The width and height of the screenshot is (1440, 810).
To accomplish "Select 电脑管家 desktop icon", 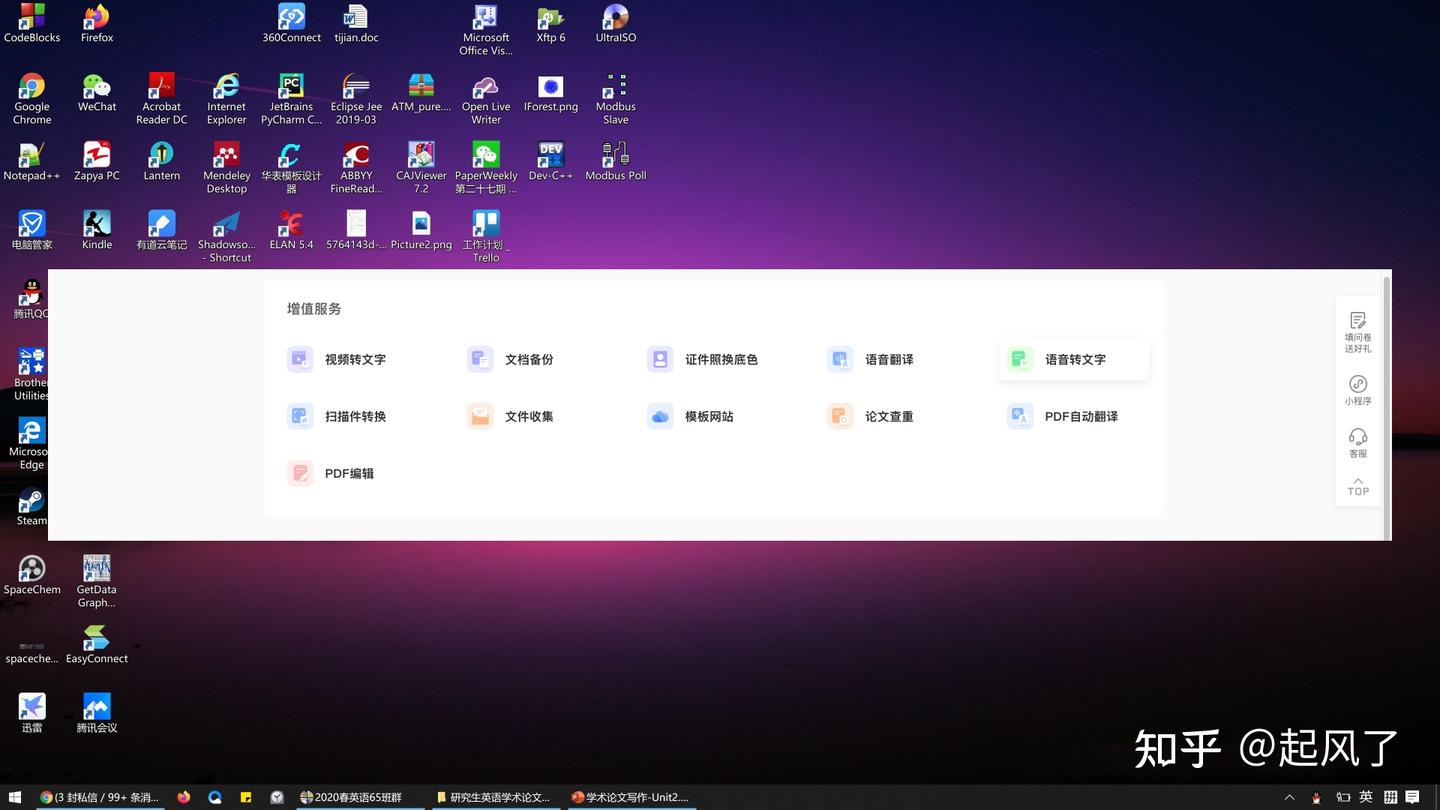I will (32, 231).
